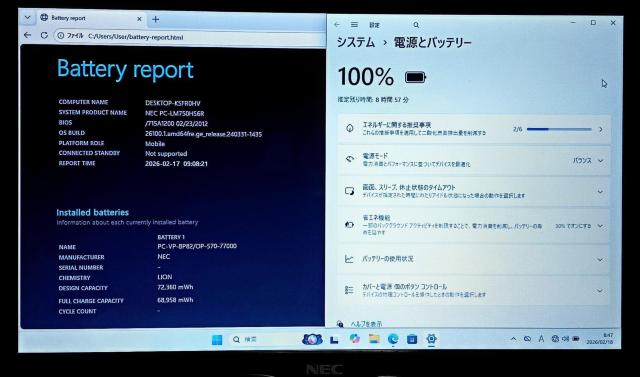The width and height of the screenshot is (640, 377).
Task: Open File Explorer from the taskbar
Action: coord(374,339)
